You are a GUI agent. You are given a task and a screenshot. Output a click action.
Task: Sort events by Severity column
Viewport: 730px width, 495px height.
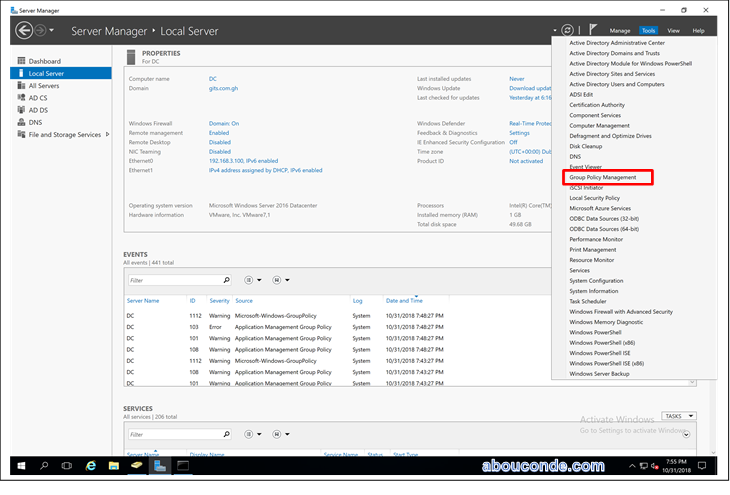click(219, 301)
